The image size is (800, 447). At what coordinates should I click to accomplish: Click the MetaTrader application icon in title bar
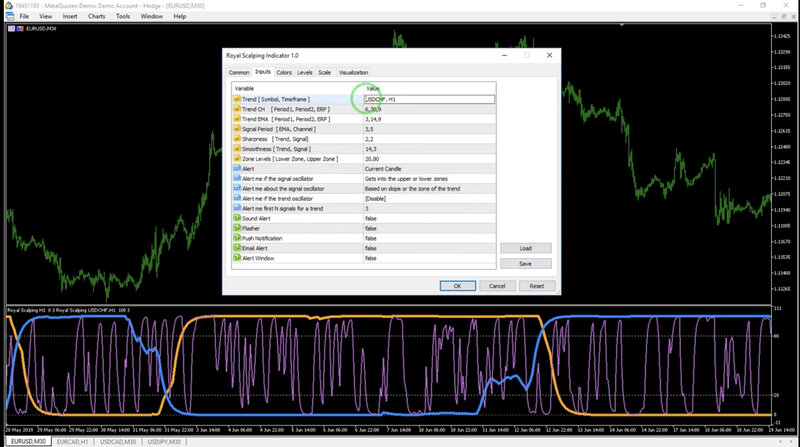(9, 6)
